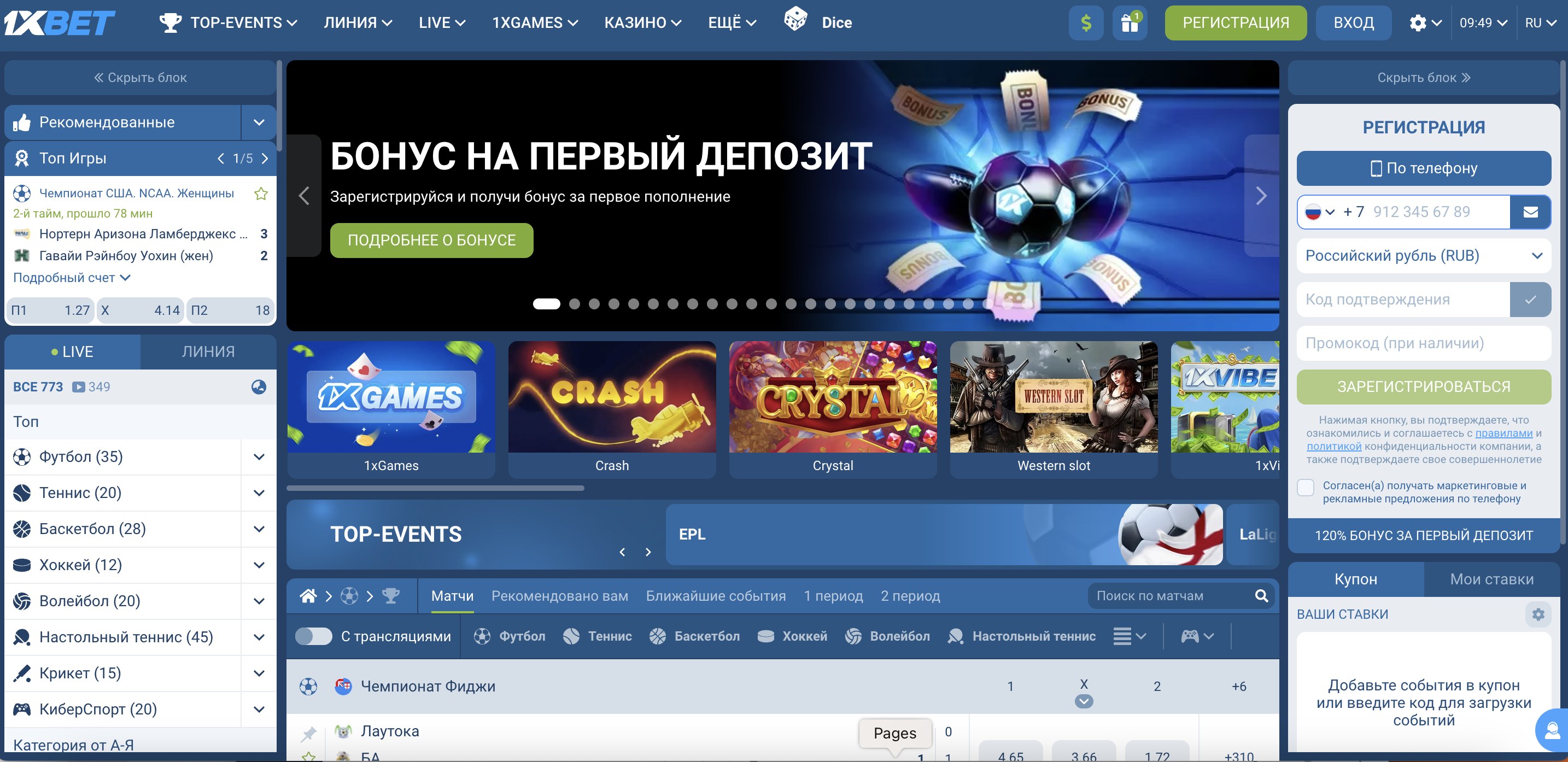Select the second banner carousel dot

click(x=574, y=304)
